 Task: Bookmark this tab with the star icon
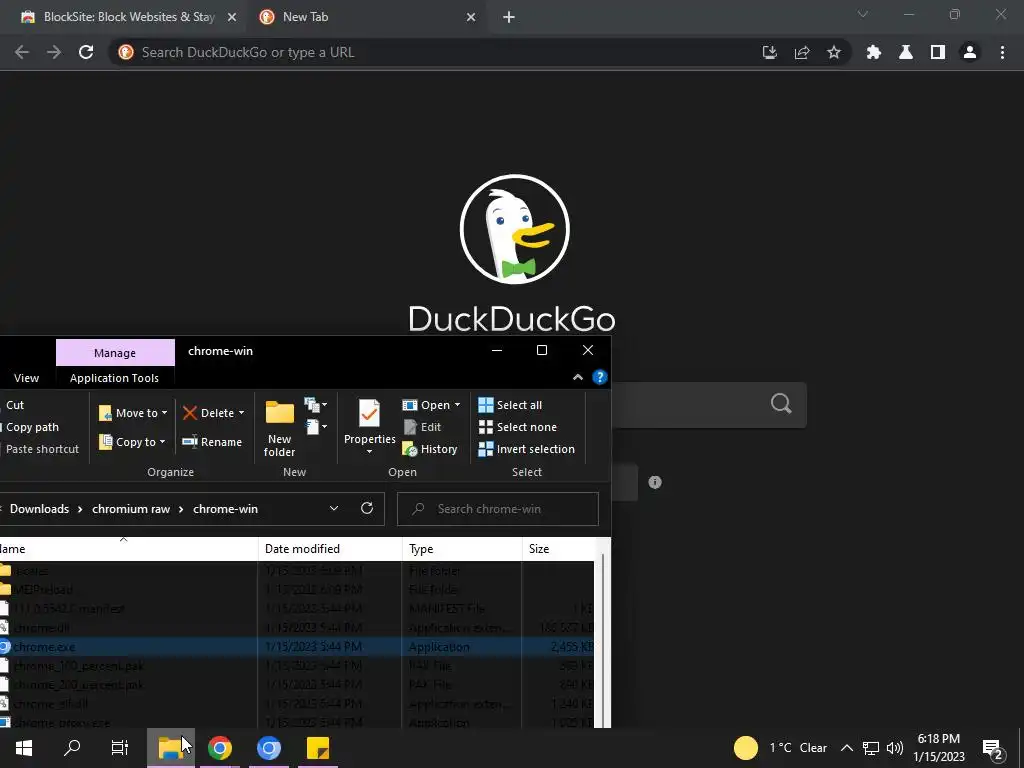pos(834,52)
